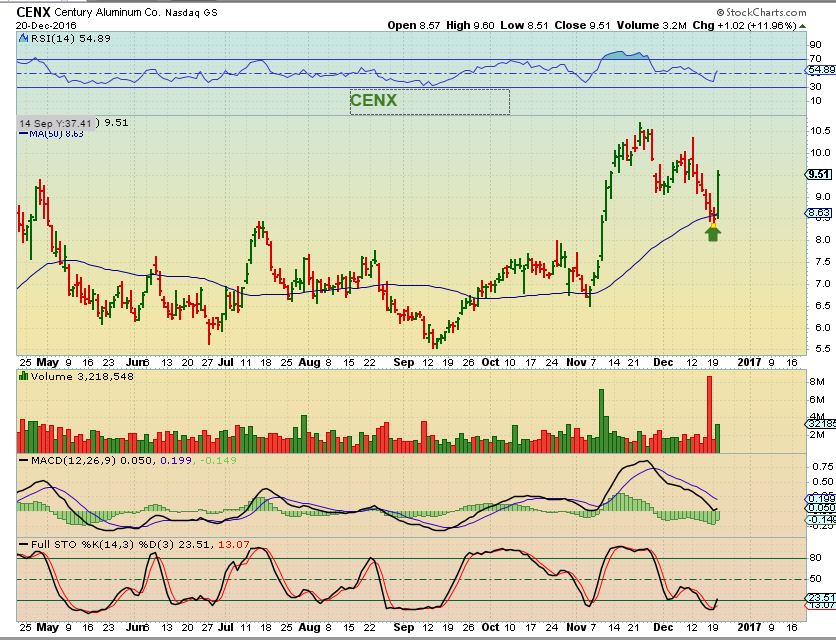Click the 90 label on RSI axis

click(815, 45)
